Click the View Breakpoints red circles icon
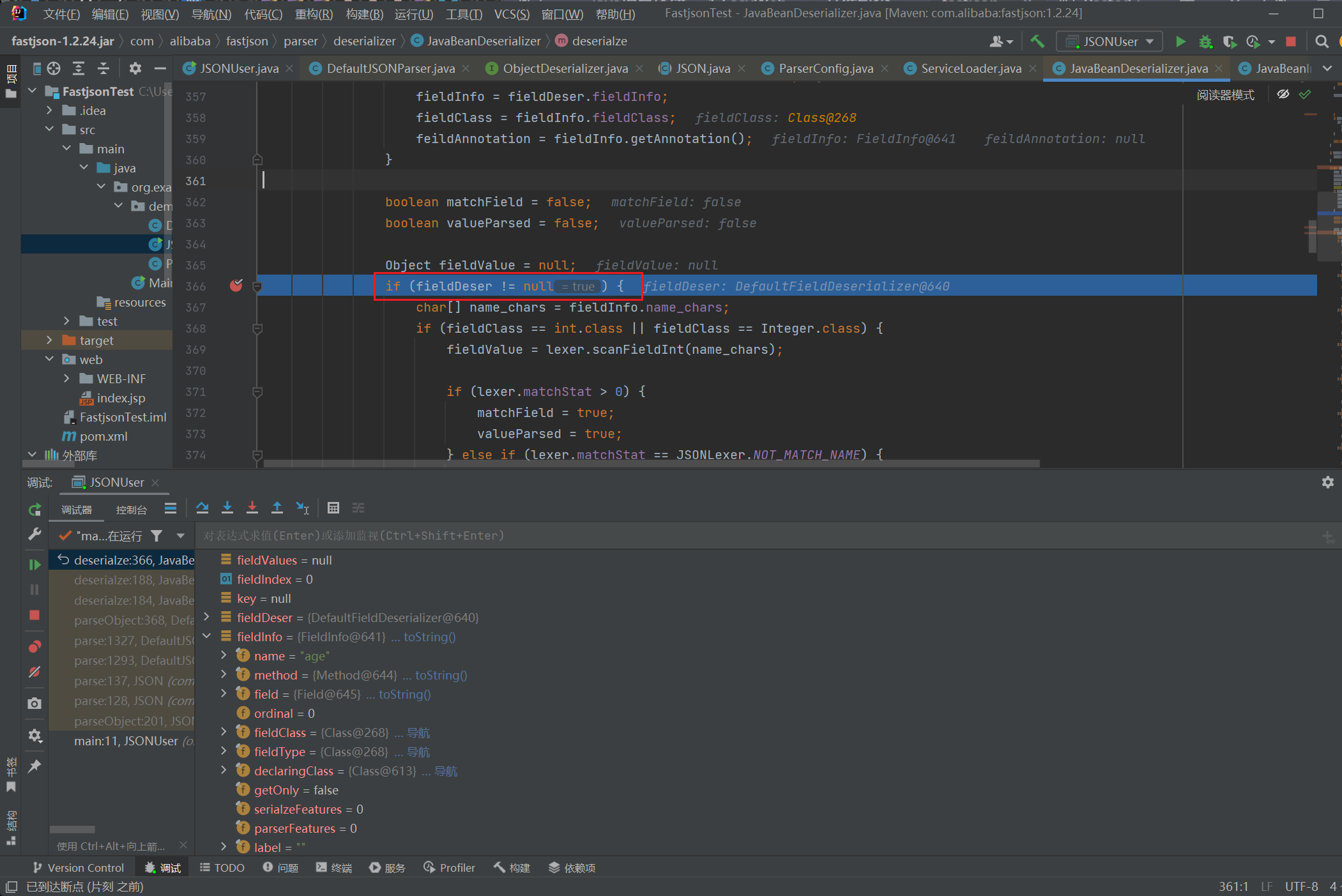The height and width of the screenshot is (896, 1342). tap(34, 646)
